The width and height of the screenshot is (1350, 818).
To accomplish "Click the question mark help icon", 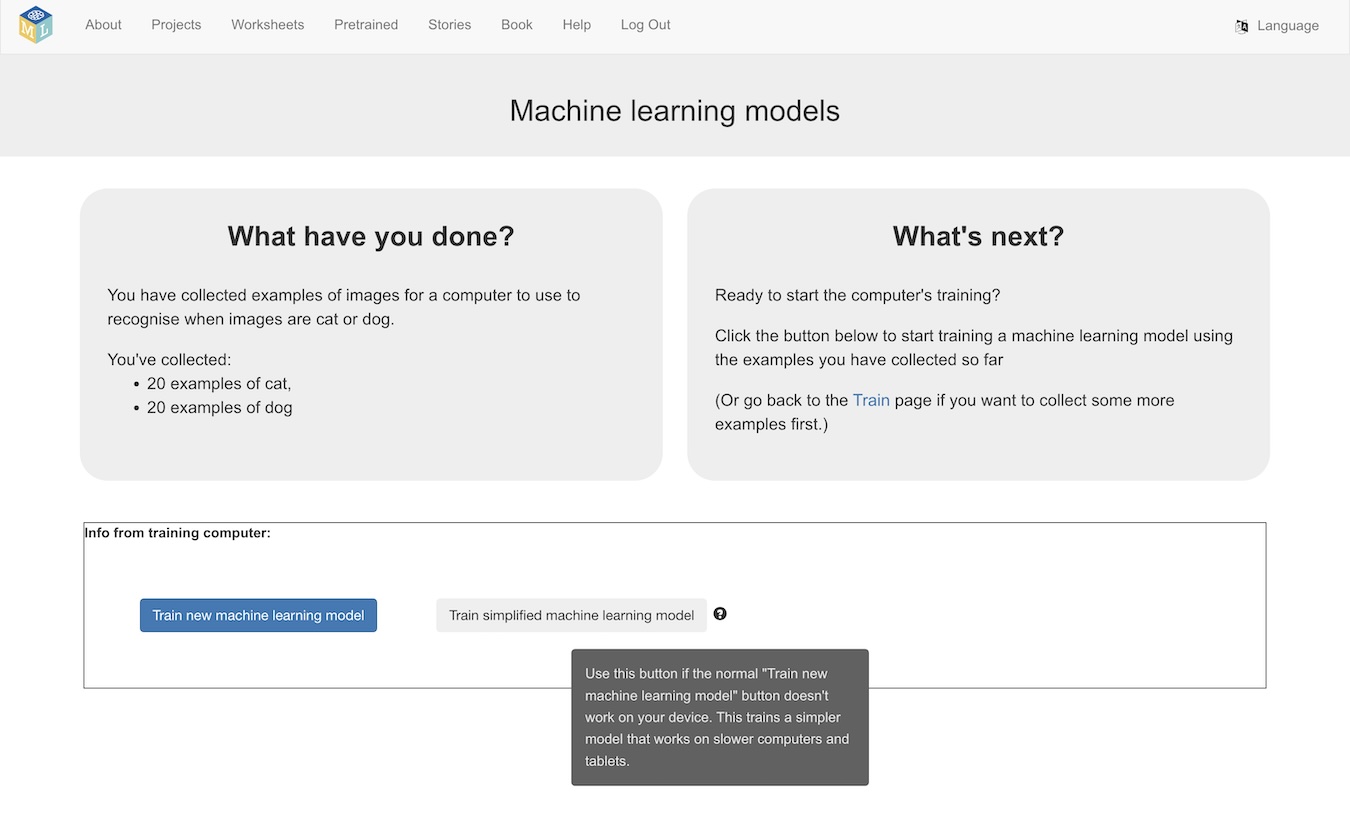I will (720, 614).
